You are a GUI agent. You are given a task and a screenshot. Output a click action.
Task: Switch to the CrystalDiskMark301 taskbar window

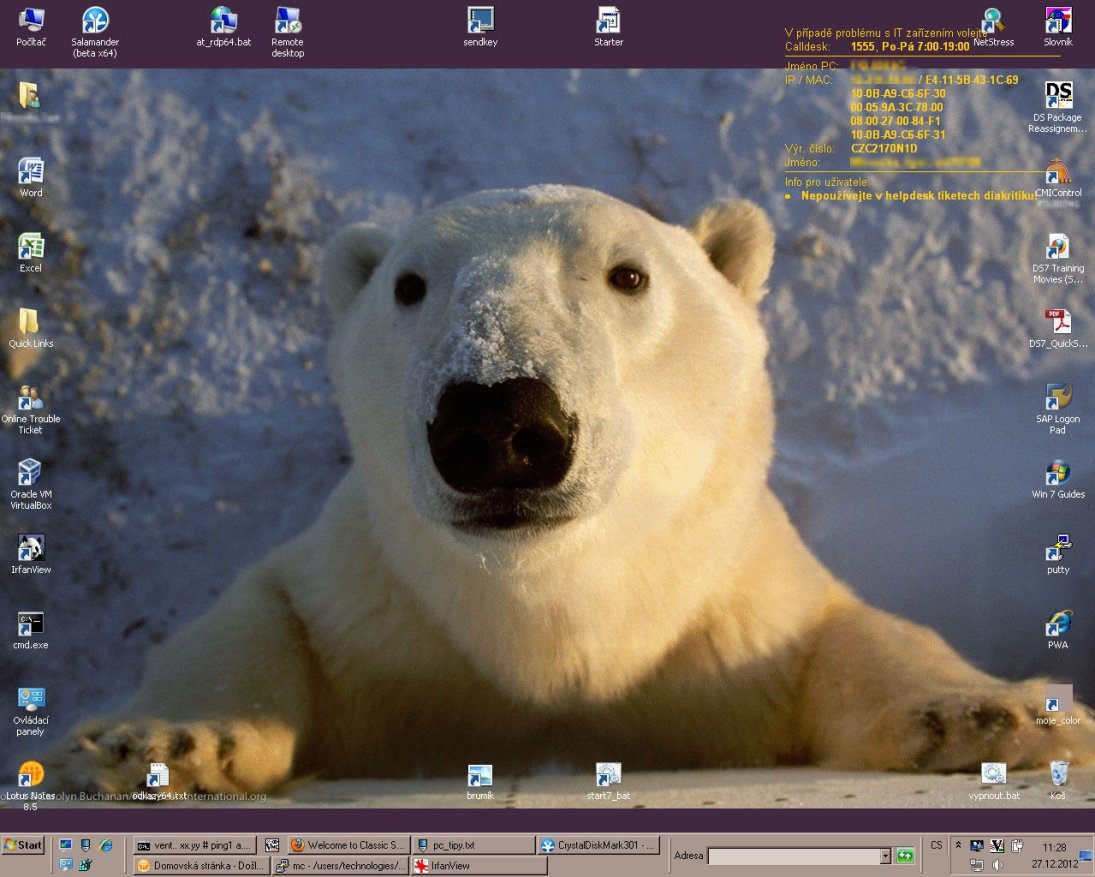tap(598, 846)
